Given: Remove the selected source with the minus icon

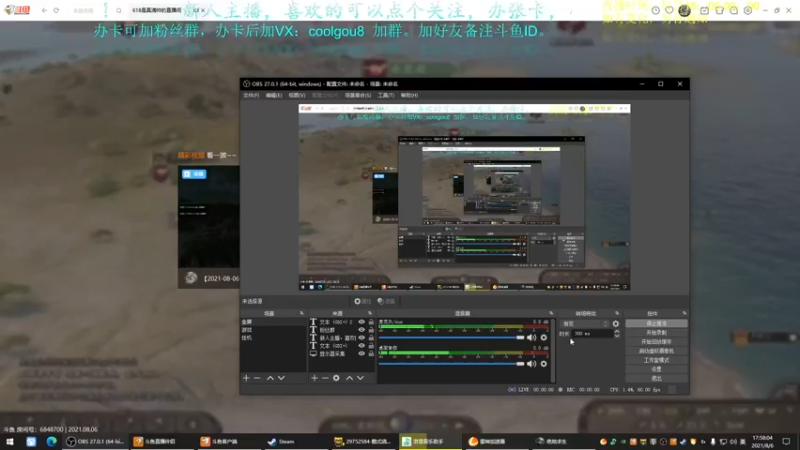Looking at the screenshot, I should [325, 378].
